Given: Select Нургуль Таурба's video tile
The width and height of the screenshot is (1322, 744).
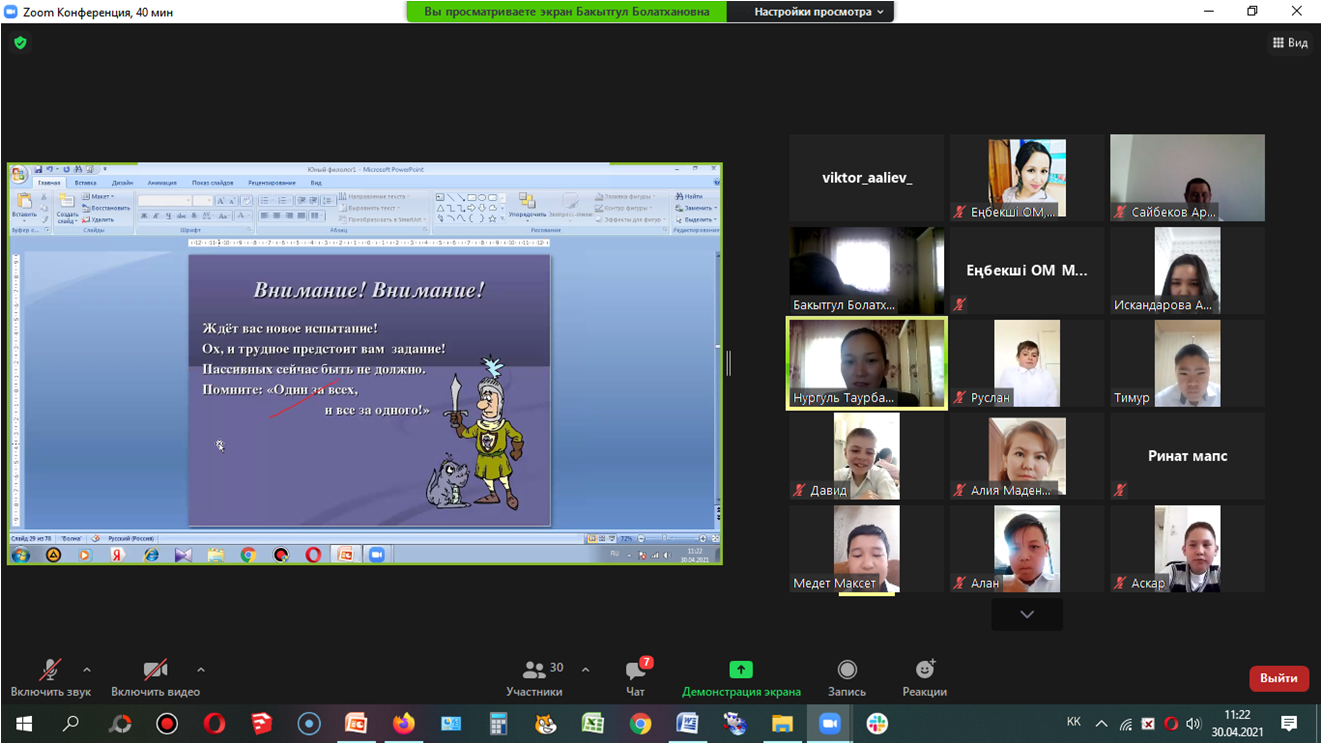Looking at the screenshot, I should [866, 363].
